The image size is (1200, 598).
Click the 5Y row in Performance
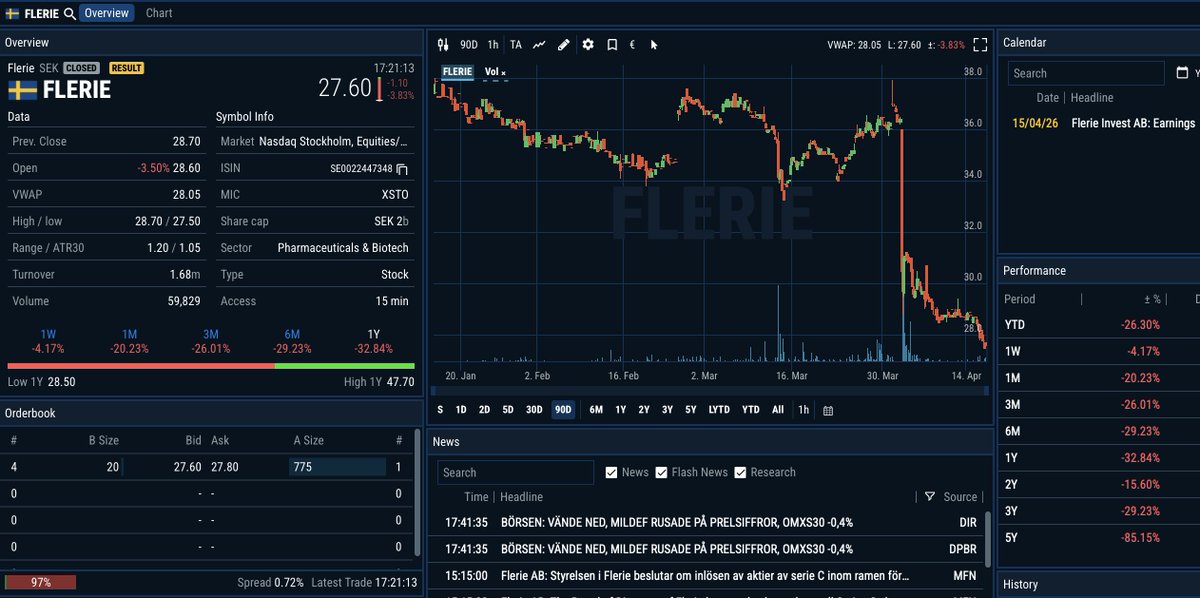coord(1100,537)
